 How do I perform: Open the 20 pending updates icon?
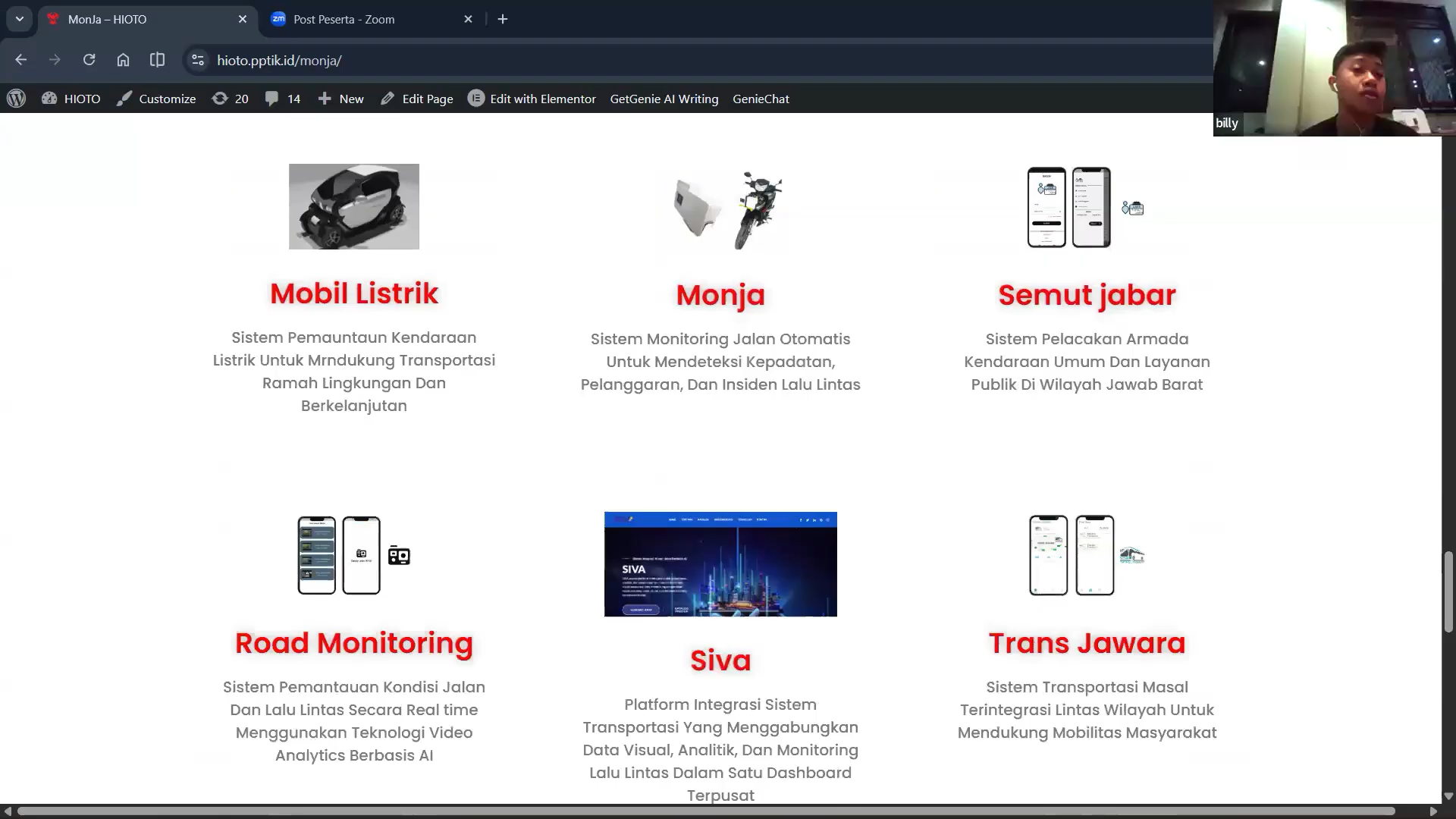231,99
